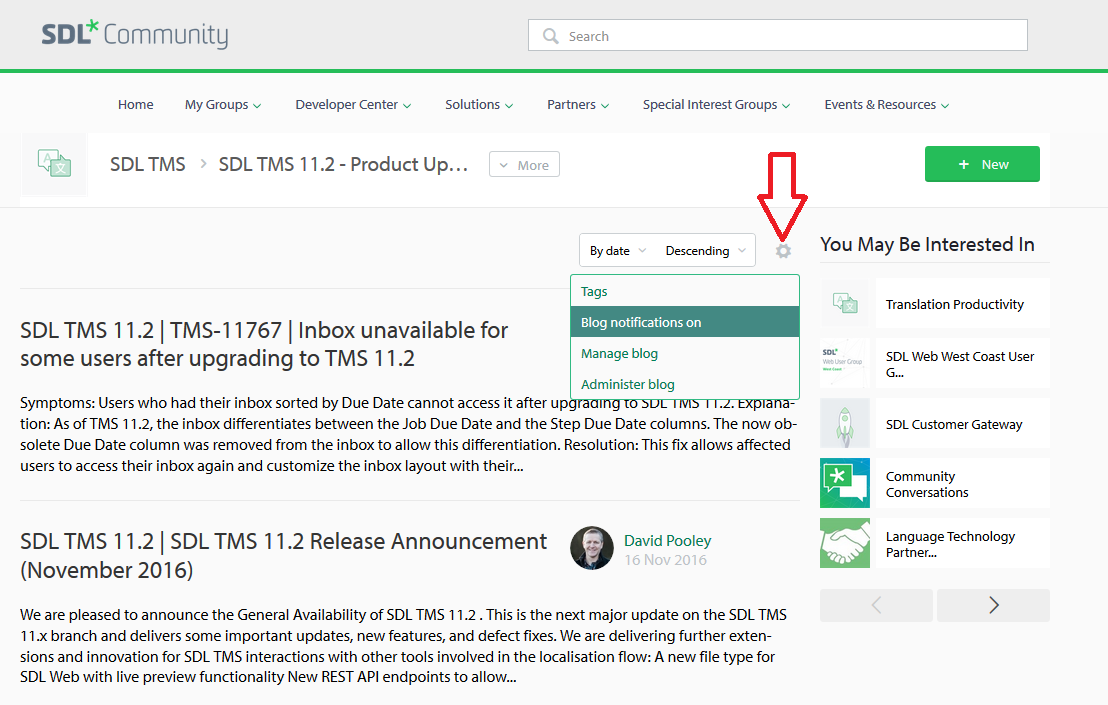Click the SDL Community logo
1108x705 pixels.
(135, 35)
